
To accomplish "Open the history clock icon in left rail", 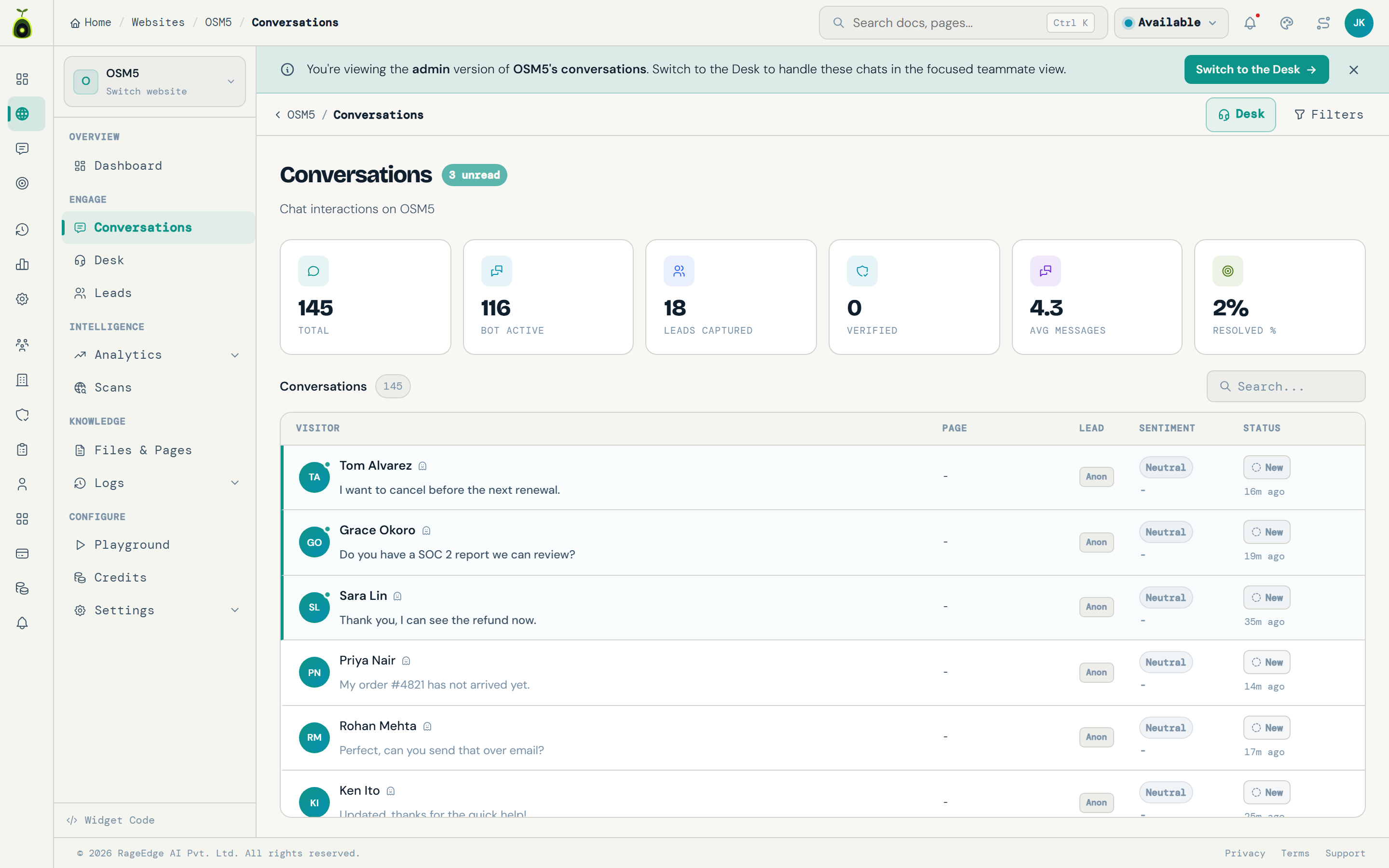I will point(22,230).
